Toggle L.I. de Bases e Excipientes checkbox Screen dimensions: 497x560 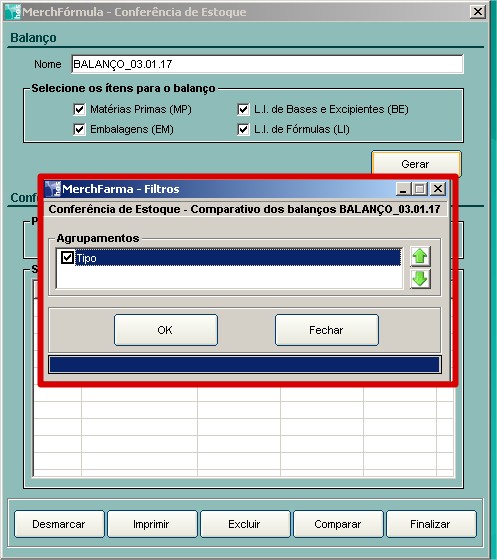243,109
